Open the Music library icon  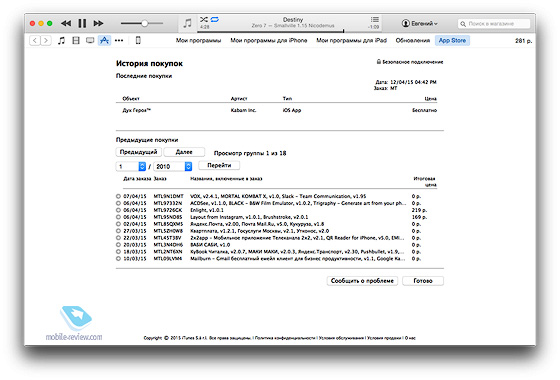point(61,40)
